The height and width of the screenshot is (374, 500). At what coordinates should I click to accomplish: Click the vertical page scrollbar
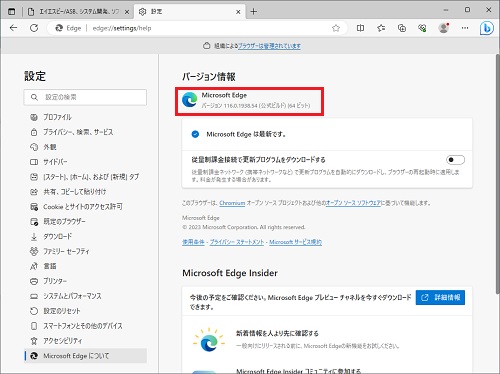(497, 173)
